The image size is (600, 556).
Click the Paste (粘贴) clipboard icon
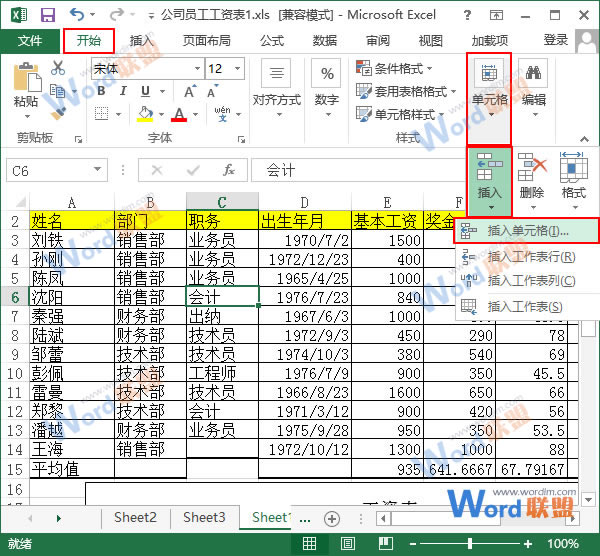tap(26, 85)
